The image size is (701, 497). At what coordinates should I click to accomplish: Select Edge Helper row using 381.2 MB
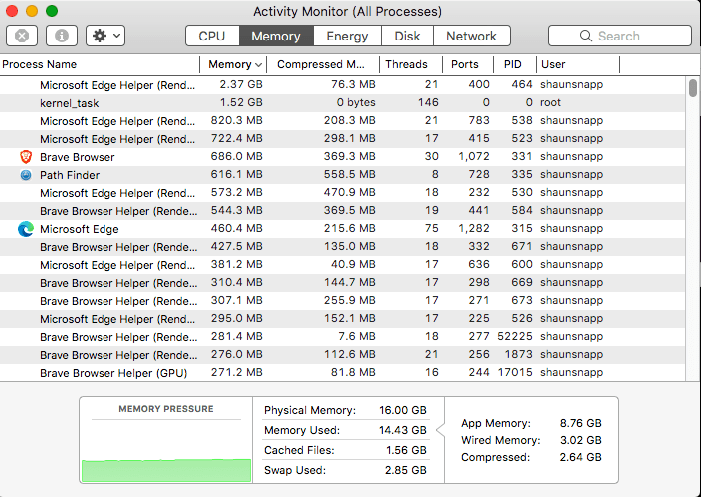click(342, 265)
